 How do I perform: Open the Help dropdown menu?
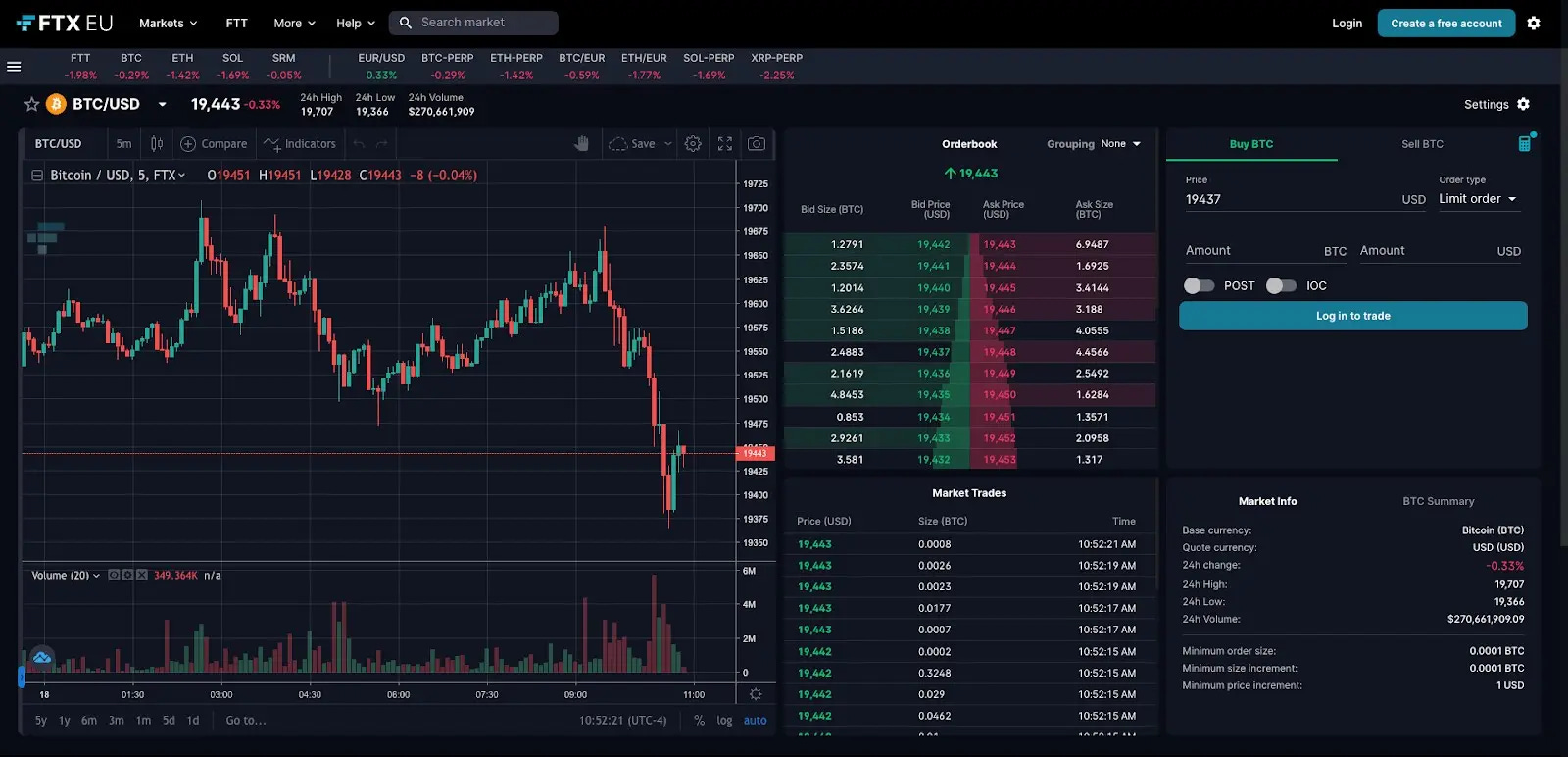click(x=356, y=23)
